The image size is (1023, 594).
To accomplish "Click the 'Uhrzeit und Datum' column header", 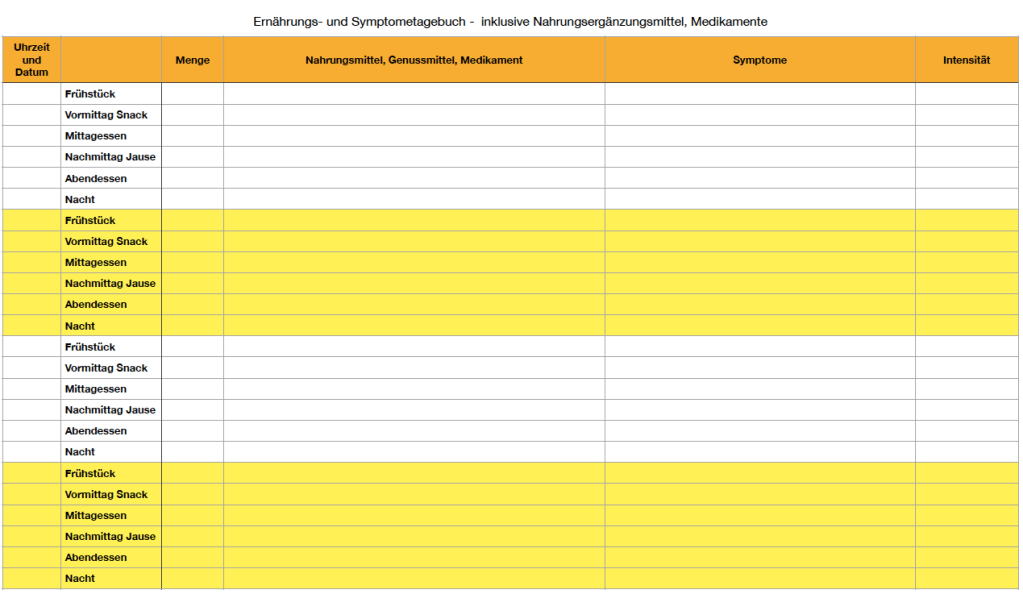I will (x=31, y=59).
